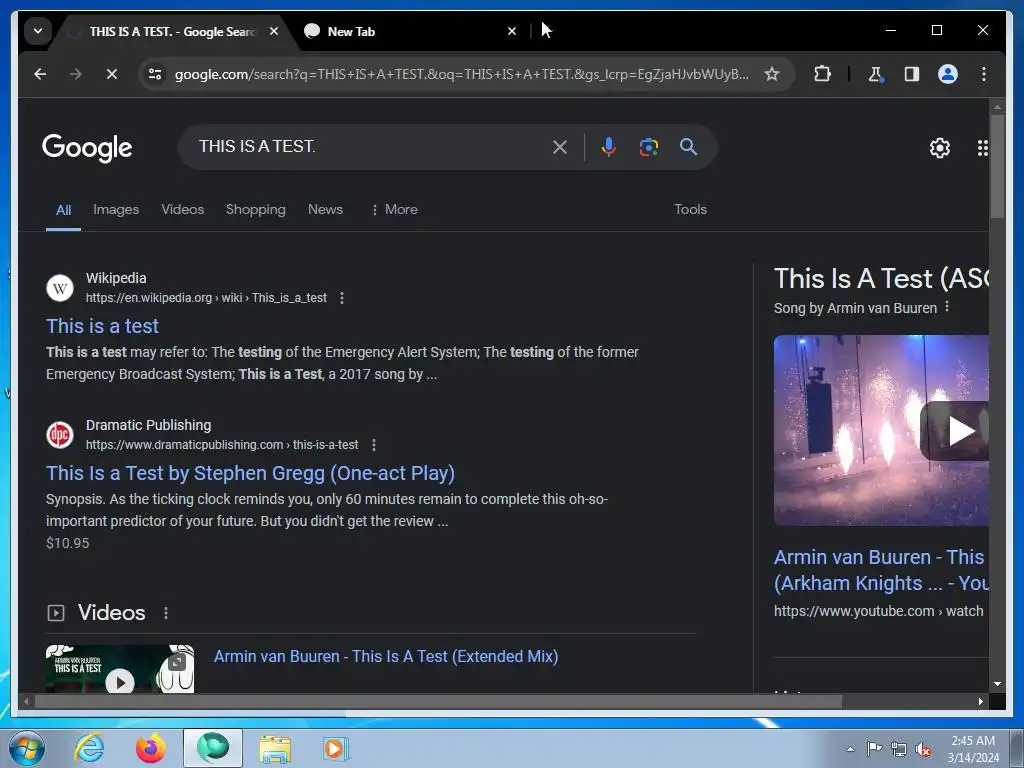The width and height of the screenshot is (1024, 768).
Task: Open the Chrome profile avatar
Action: [948, 74]
